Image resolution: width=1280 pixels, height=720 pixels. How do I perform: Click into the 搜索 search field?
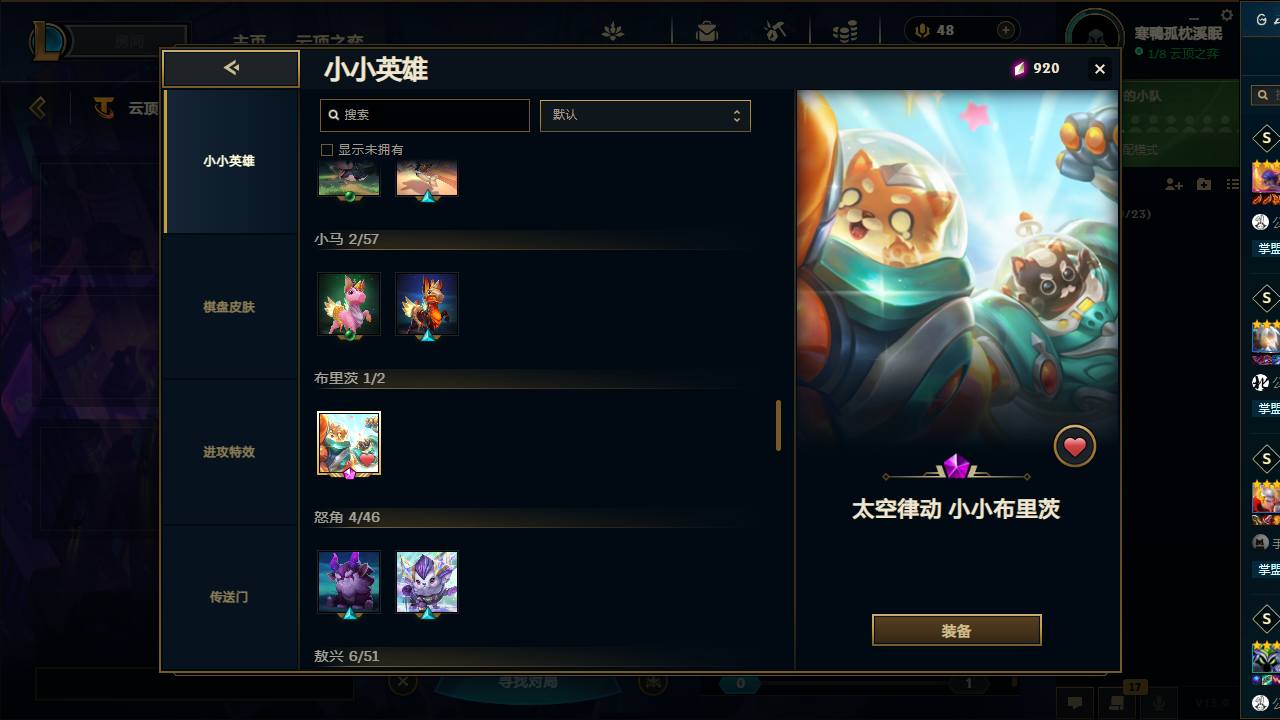point(425,115)
